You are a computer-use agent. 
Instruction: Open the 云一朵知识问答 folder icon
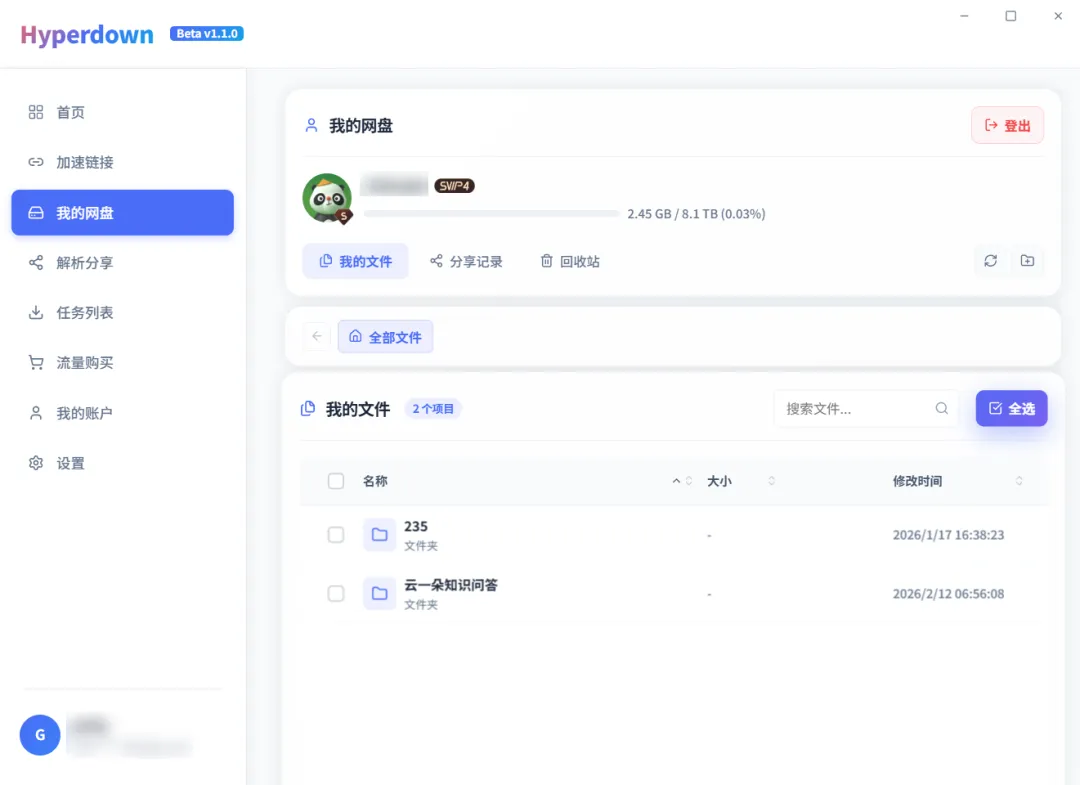point(380,594)
